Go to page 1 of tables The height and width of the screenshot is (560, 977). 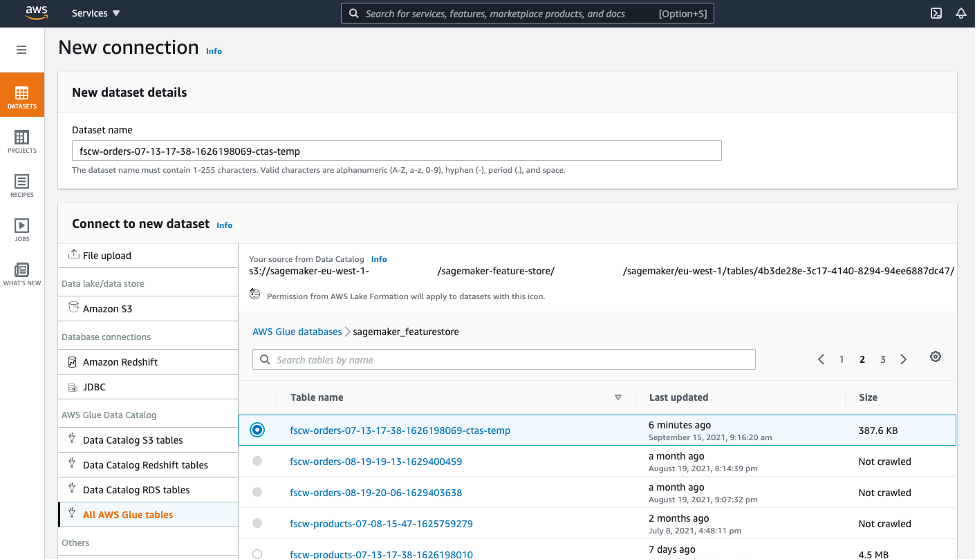point(841,359)
